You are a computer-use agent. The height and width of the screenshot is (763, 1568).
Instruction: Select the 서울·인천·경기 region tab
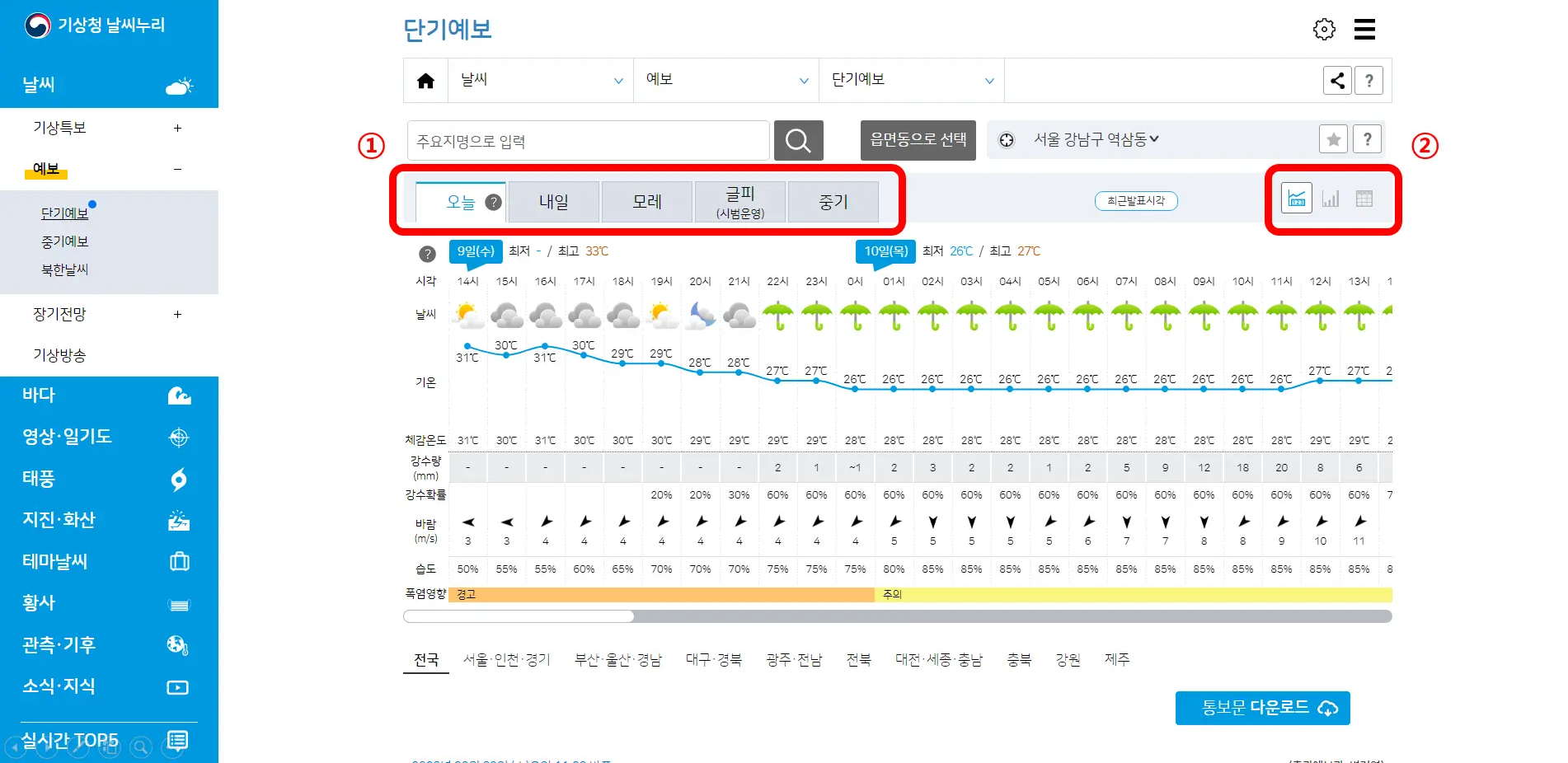507,659
